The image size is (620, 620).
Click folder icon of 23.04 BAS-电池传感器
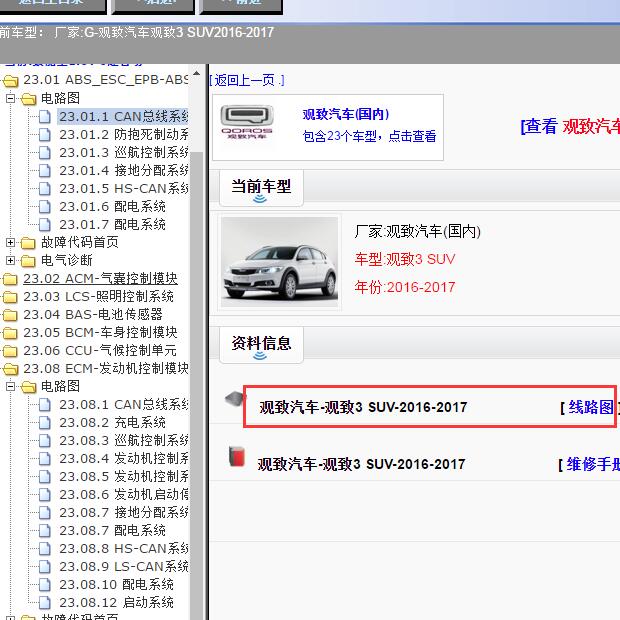coord(11,315)
